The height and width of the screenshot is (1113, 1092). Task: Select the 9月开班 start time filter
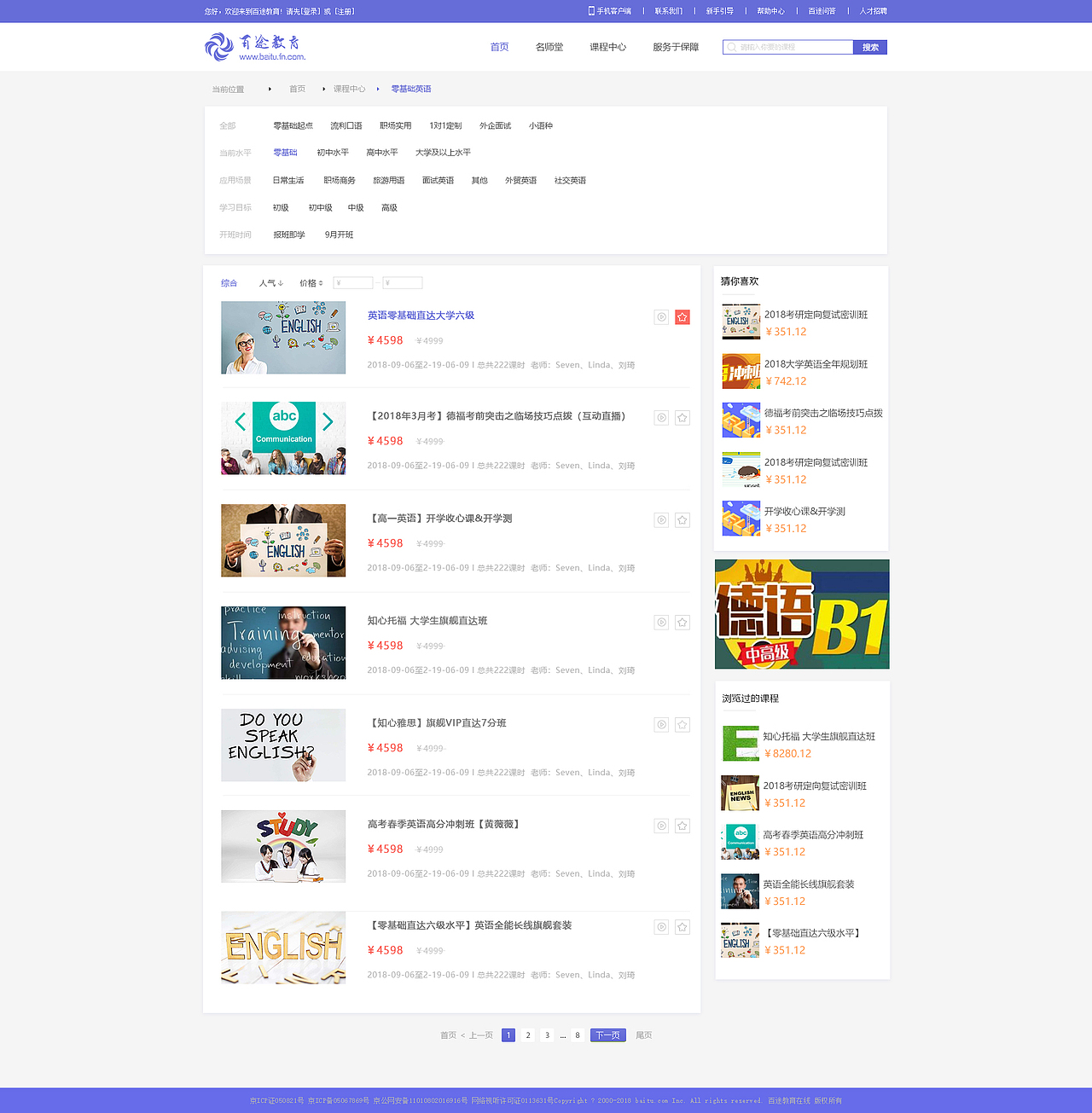pyautogui.click(x=339, y=235)
